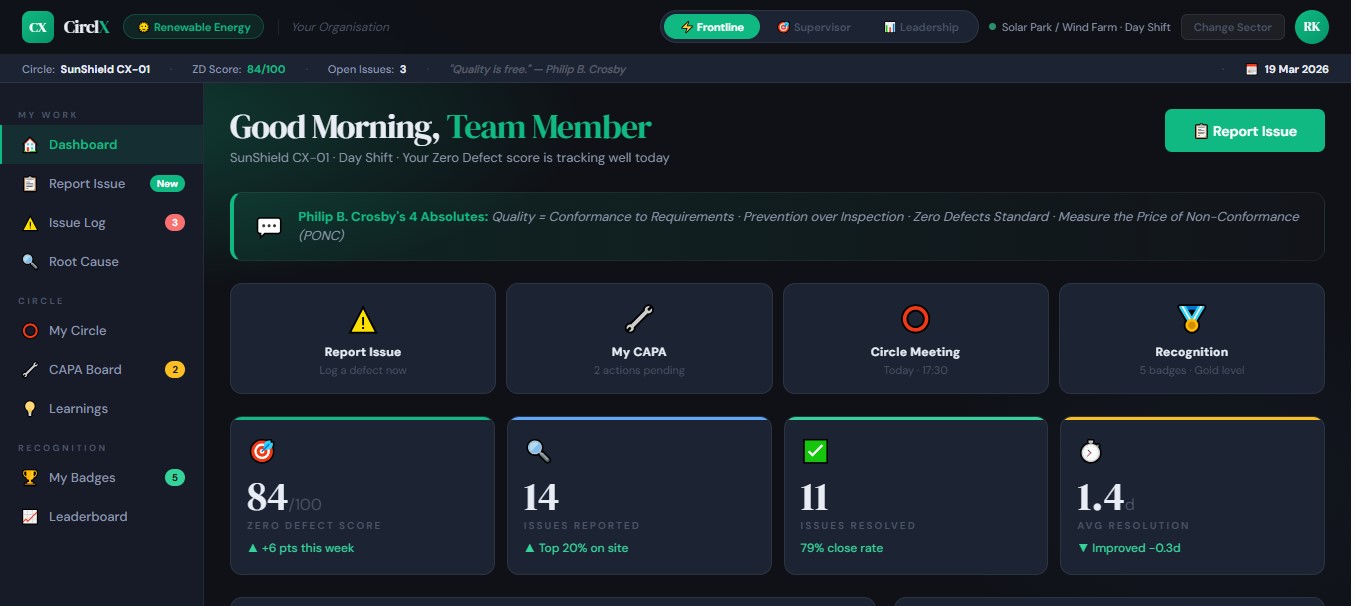Click the speech bubble icon in the Crosby banner

[x=269, y=226]
